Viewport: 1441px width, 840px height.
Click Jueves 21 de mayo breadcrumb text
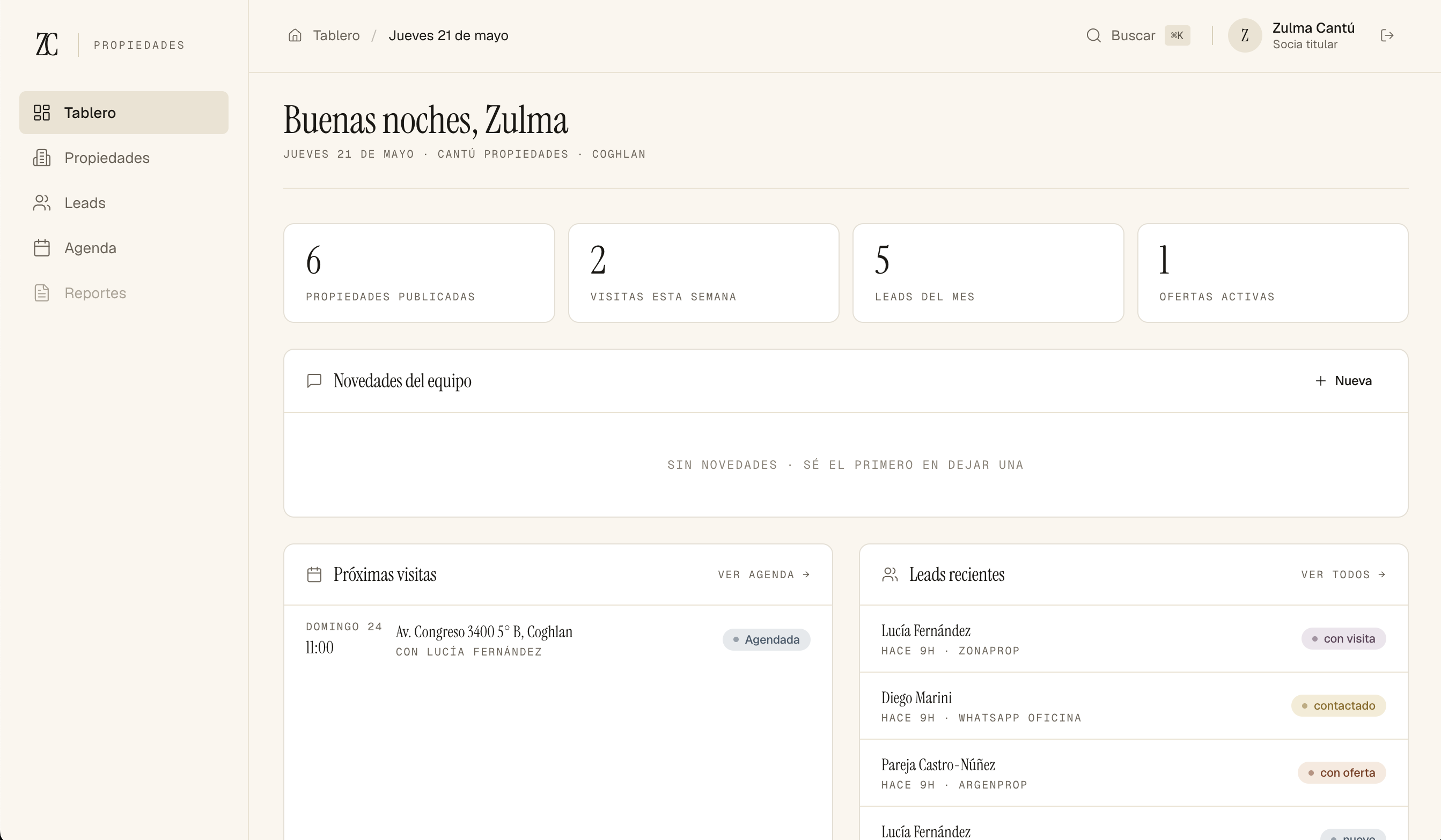click(x=449, y=35)
